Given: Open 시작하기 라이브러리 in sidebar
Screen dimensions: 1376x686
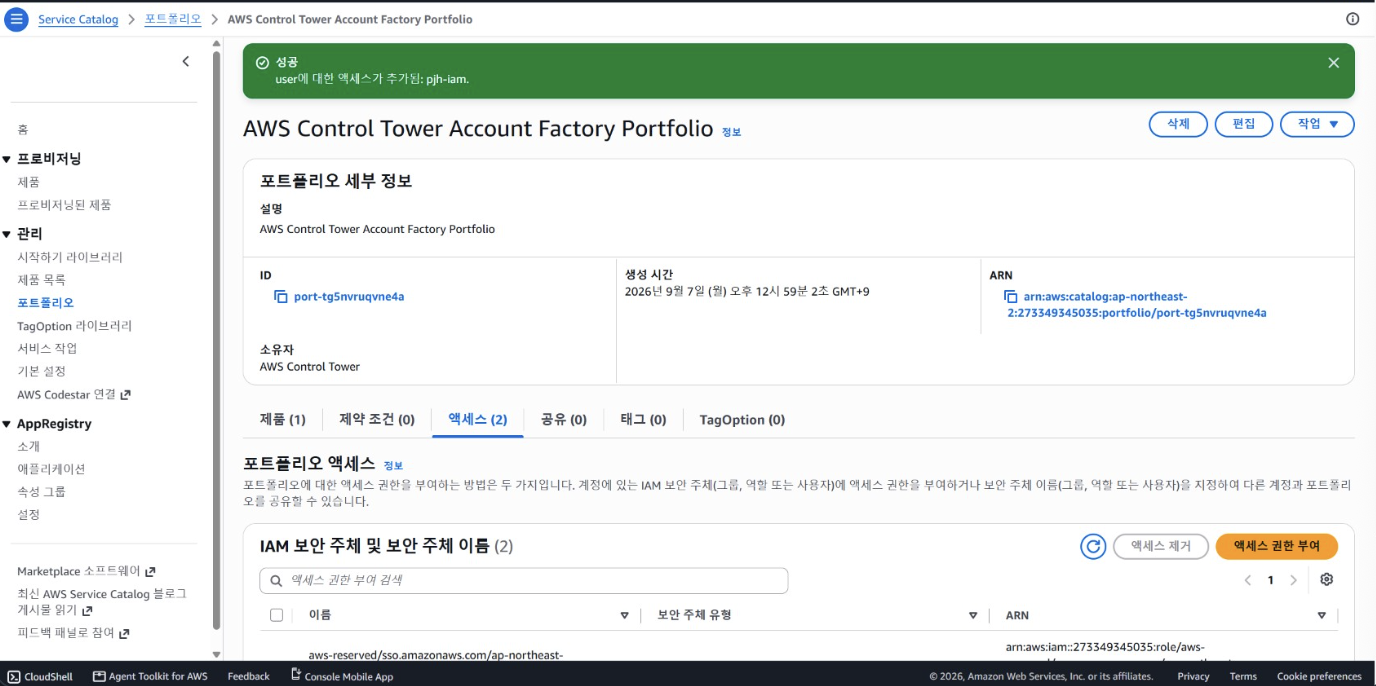Looking at the screenshot, I should pos(70,257).
